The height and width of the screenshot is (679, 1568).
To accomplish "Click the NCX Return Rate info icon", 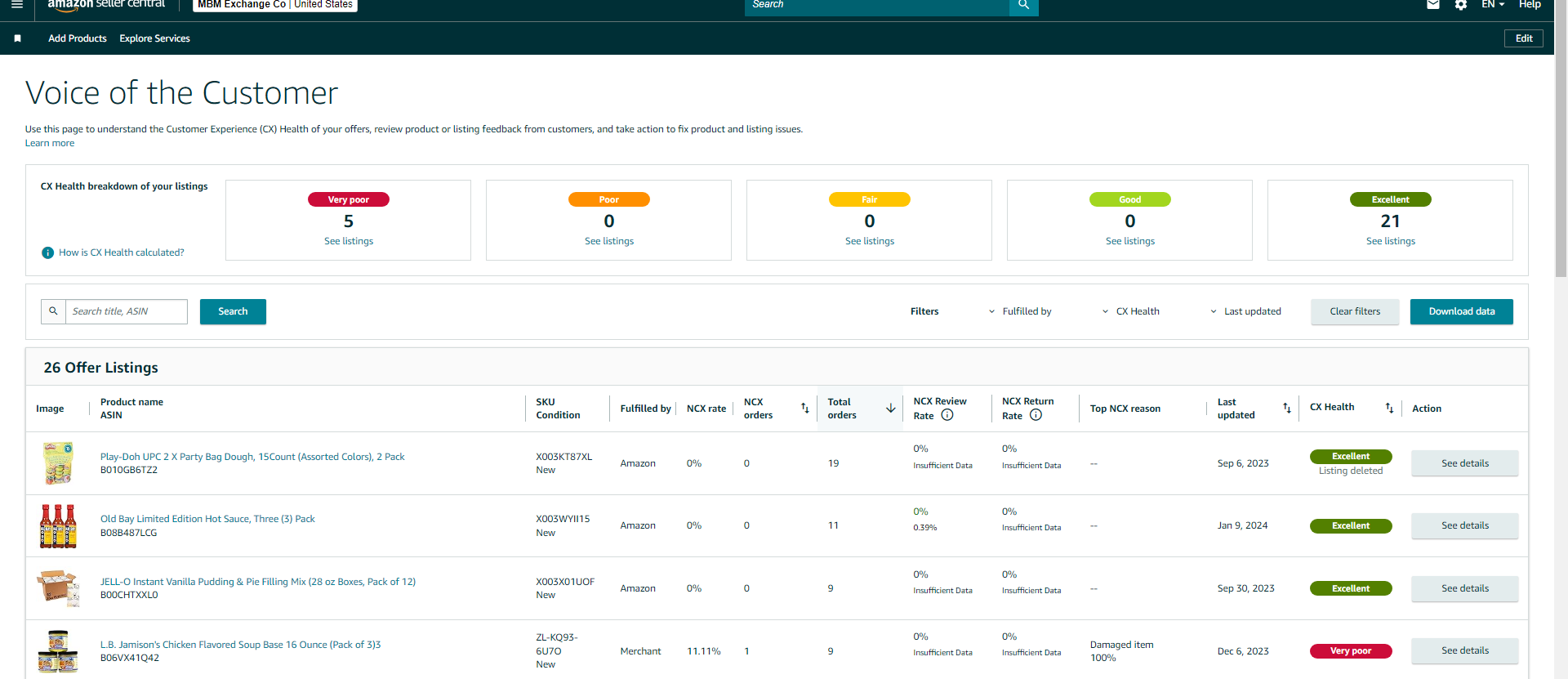I will [x=1036, y=415].
